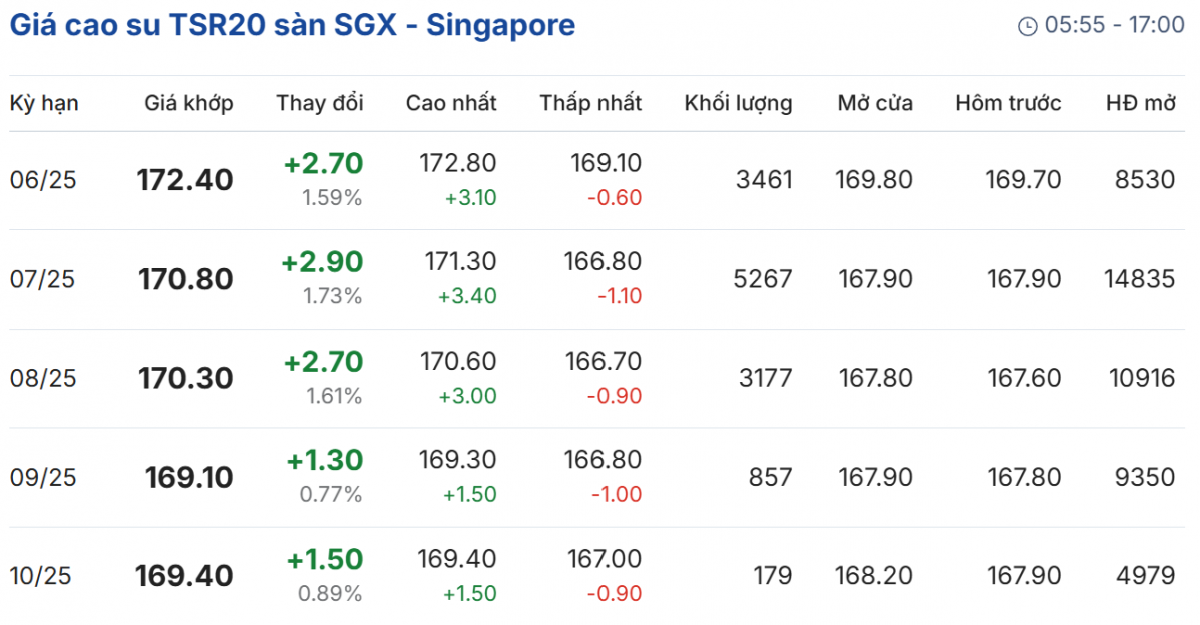Click the +2.90 change value
Viewport: 1200px width, 625px height.
(x=322, y=262)
